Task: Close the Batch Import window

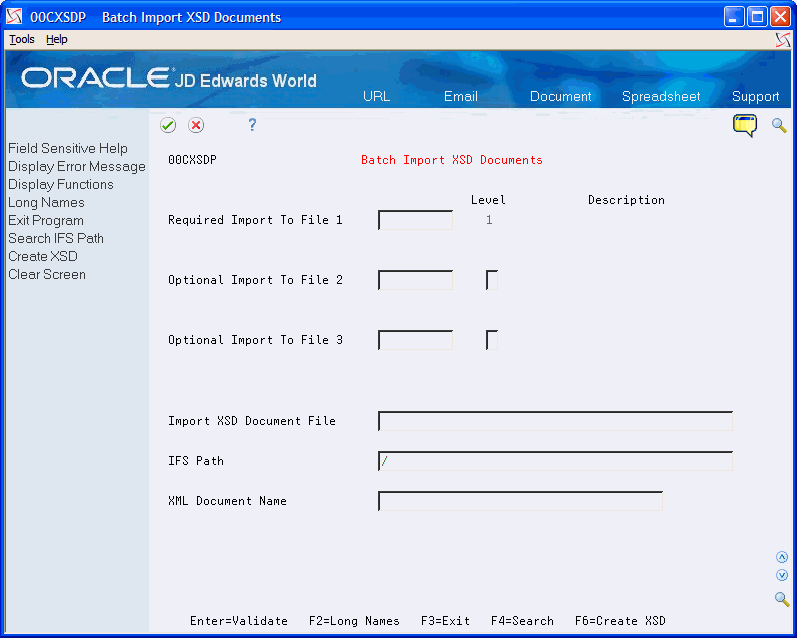Action: [780, 17]
